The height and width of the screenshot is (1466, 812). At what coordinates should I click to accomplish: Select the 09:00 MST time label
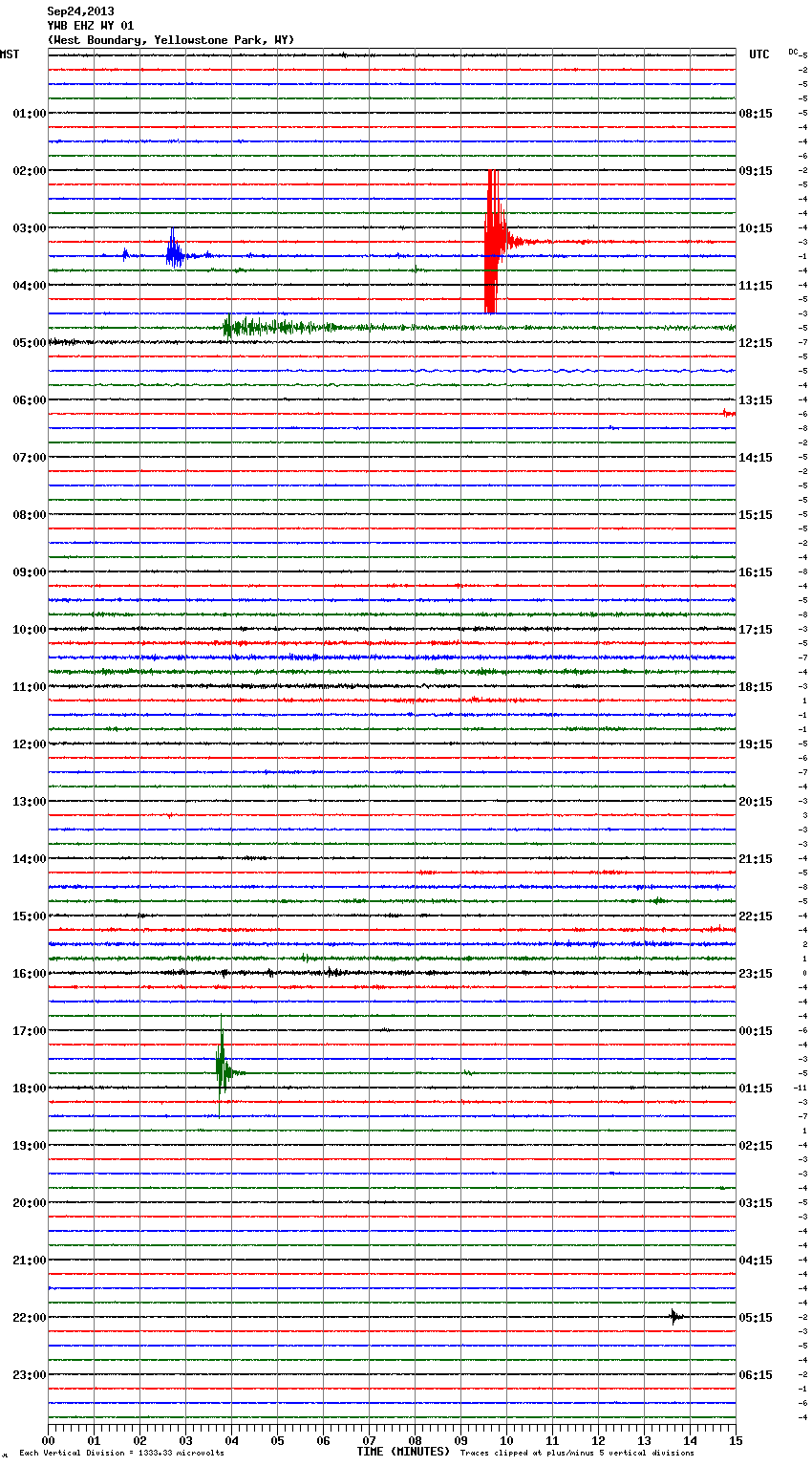(29, 571)
